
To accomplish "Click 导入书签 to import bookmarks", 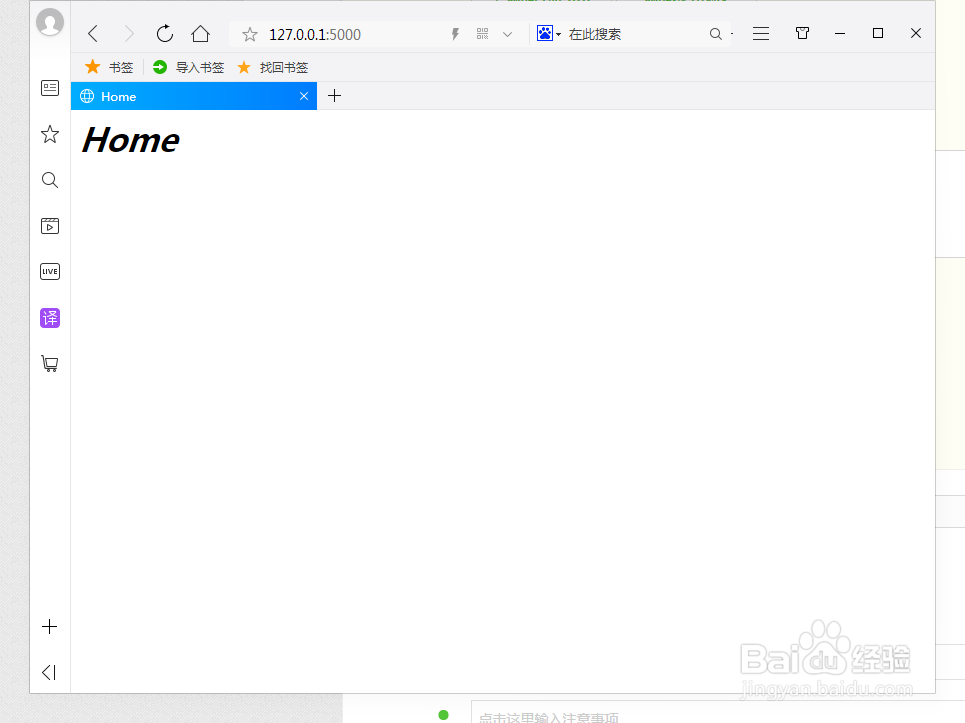I will (x=190, y=67).
